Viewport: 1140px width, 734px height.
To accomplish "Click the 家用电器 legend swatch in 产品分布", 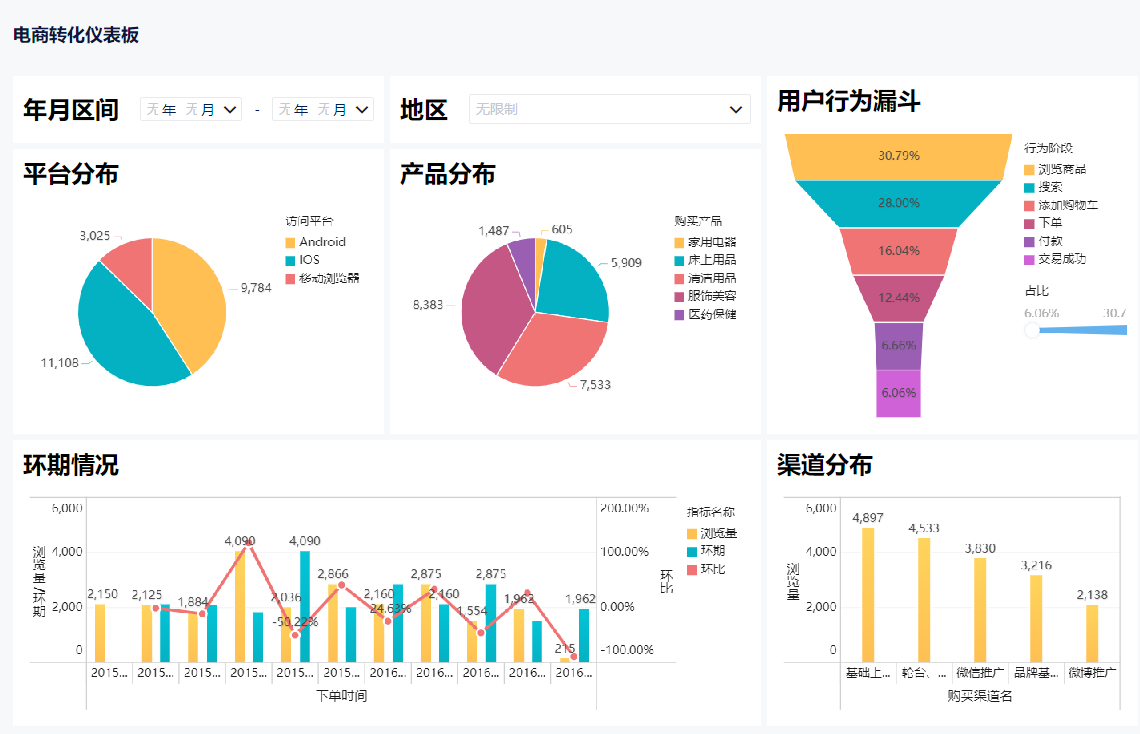I will pyautogui.click(x=679, y=242).
